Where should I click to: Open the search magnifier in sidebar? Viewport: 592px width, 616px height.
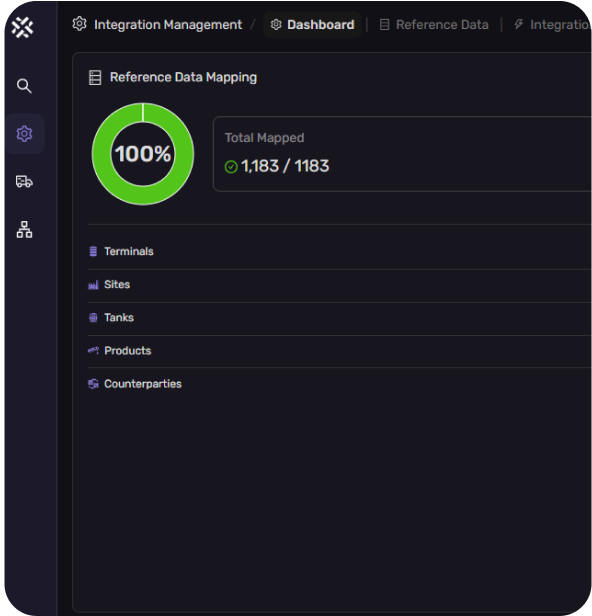click(x=24, y=86)
